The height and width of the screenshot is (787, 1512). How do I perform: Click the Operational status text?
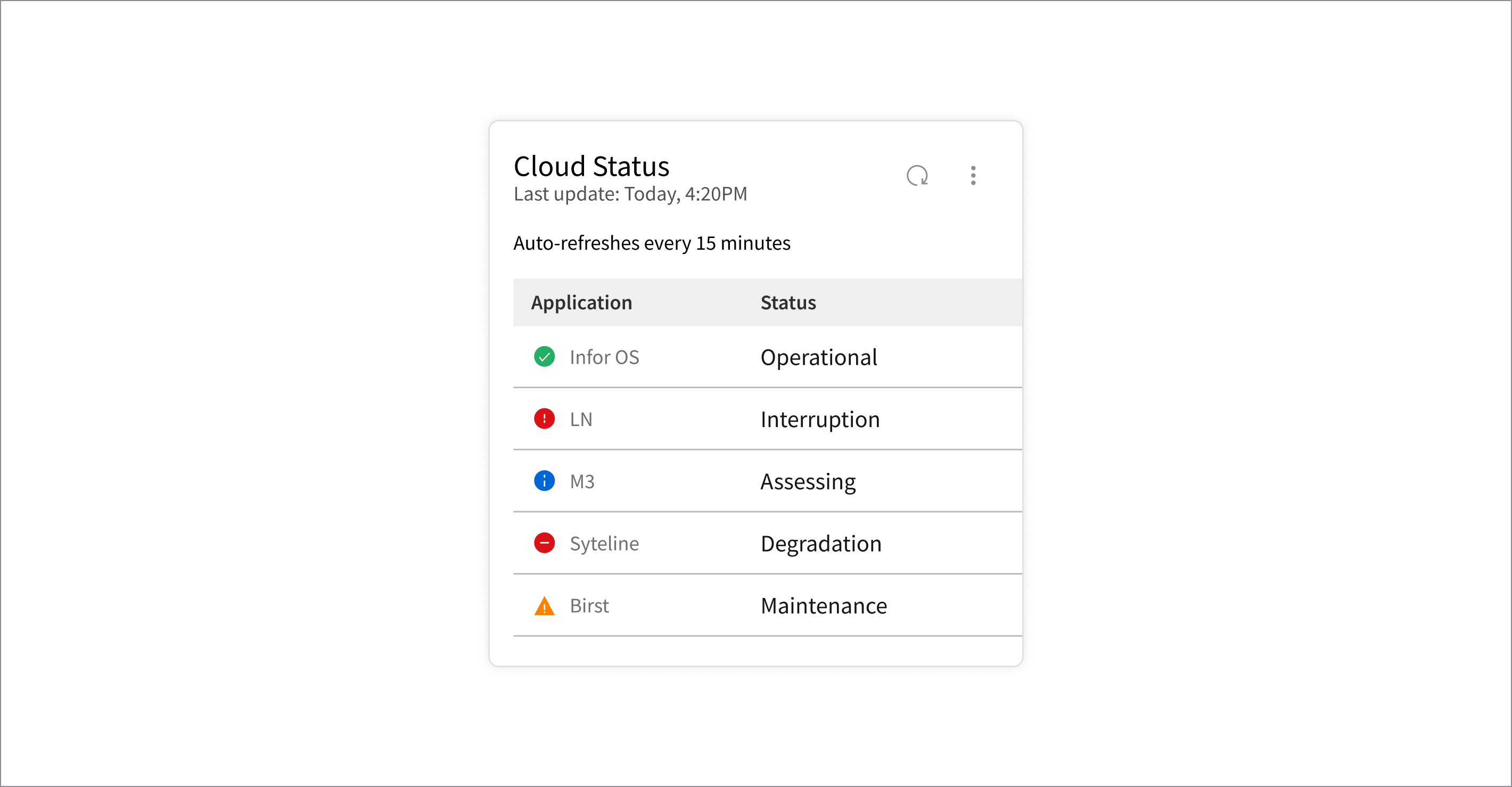click(x=819, y=358)
